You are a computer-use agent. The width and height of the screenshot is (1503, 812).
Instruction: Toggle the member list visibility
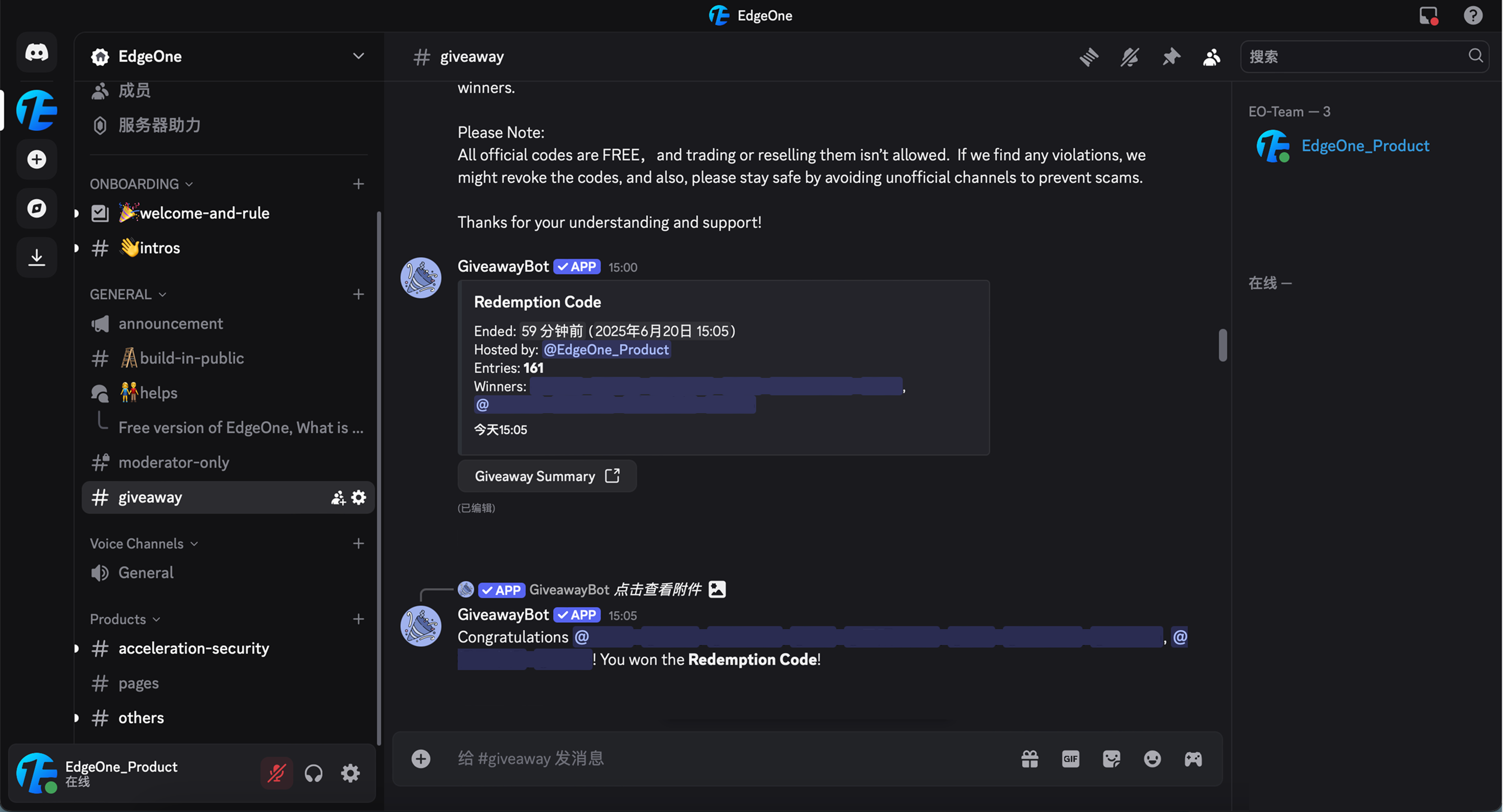click(1212, 57)
